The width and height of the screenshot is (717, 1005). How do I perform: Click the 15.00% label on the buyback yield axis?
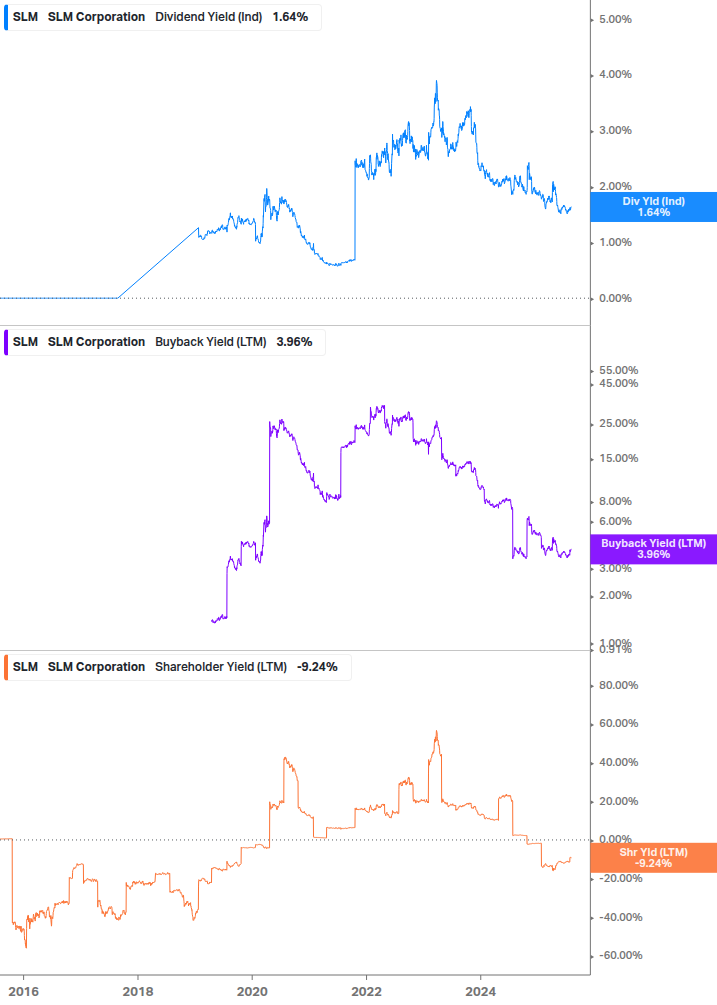[x=618, y=458]
